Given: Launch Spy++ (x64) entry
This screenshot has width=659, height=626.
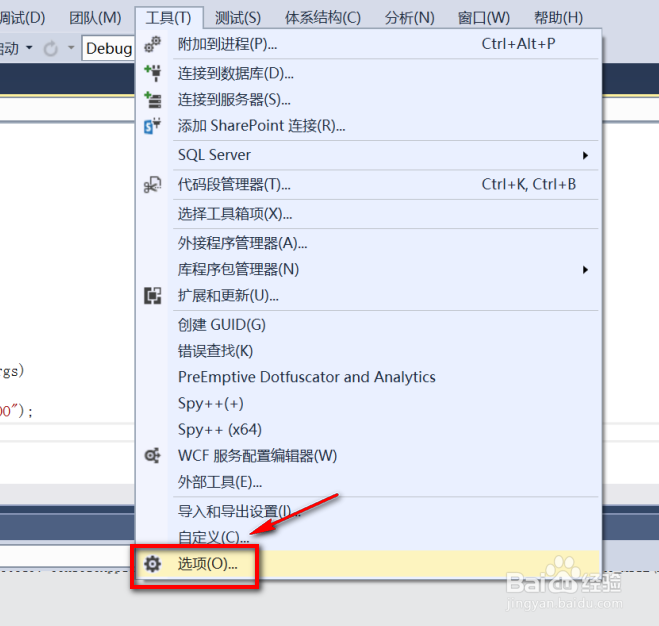Looking at the screenshot, I should tap(369, 429).
